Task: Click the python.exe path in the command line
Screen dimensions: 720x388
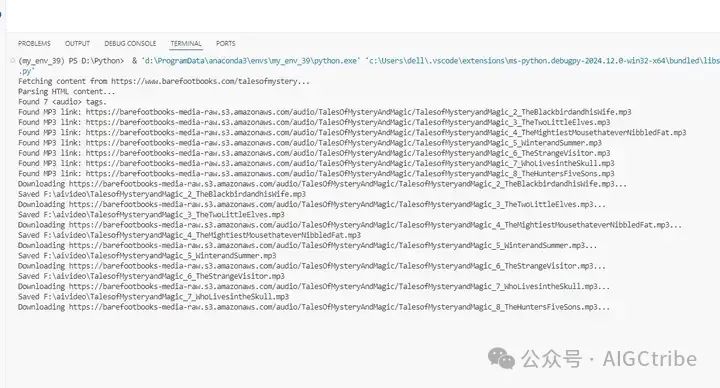Action: (x=251, y=61)
